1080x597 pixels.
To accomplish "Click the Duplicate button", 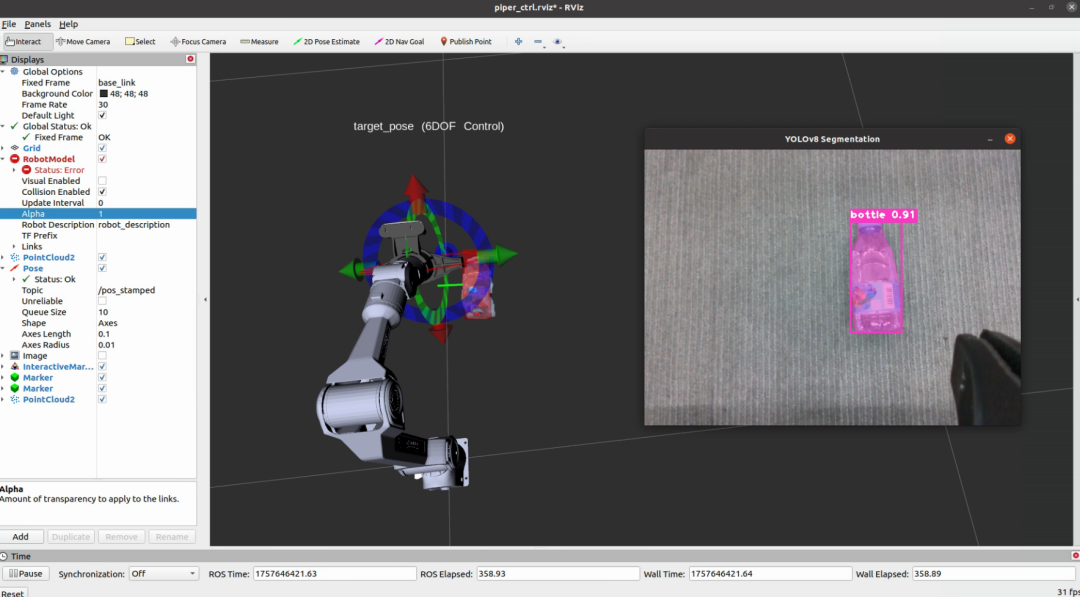I will pyautogui.click(x=71, y=537).
